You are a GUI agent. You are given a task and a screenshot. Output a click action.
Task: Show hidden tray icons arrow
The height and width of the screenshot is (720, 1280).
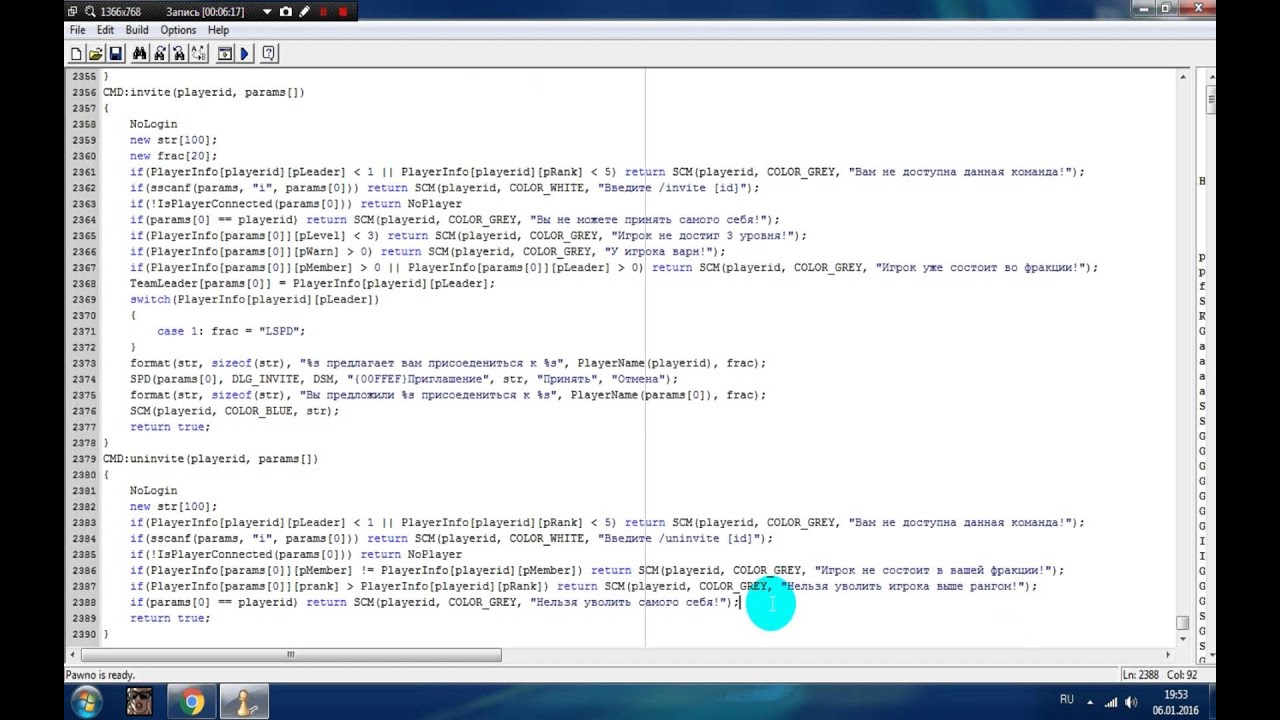click(1091, 701)
